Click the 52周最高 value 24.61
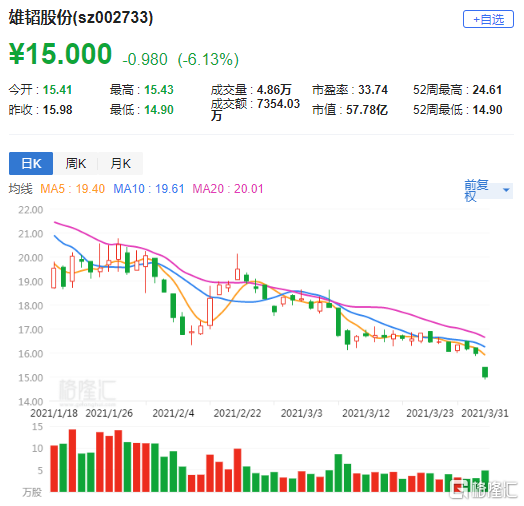 click(x=487, y=90)
